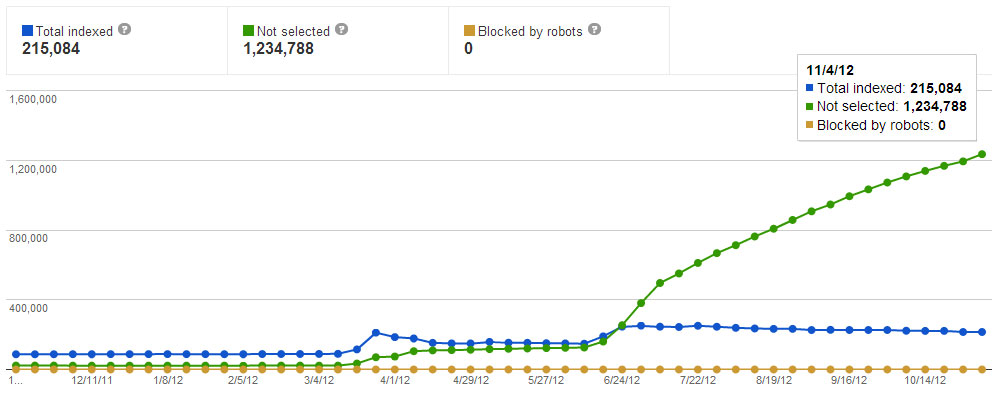The height and width of the screenshot is (395, 1007).
Task: Select the Not selected 1,234,788 panel
Action: pyautogui.click(x=338, y=40)
